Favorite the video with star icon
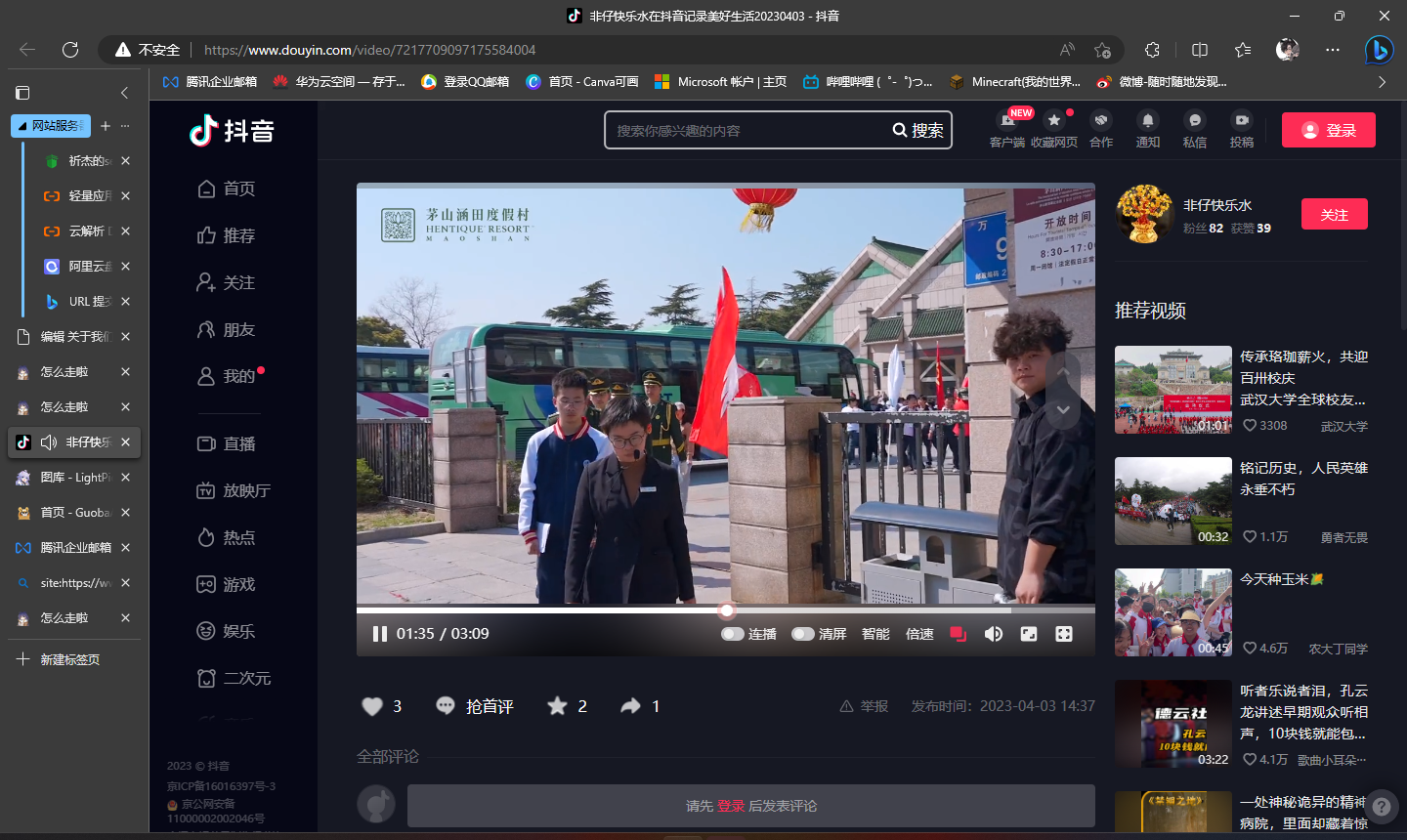The width and height of the screenshot is (1407, 840). [557, 706]
